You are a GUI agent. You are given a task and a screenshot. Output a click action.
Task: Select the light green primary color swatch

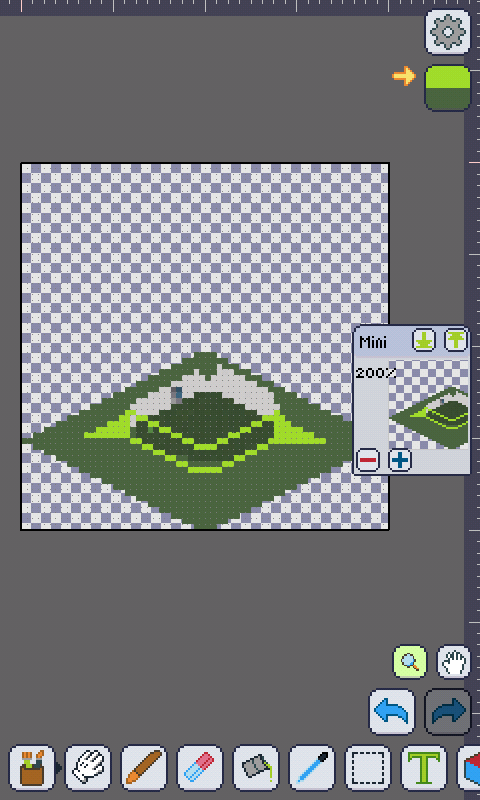pyautogui.click(x=447, y=77)
